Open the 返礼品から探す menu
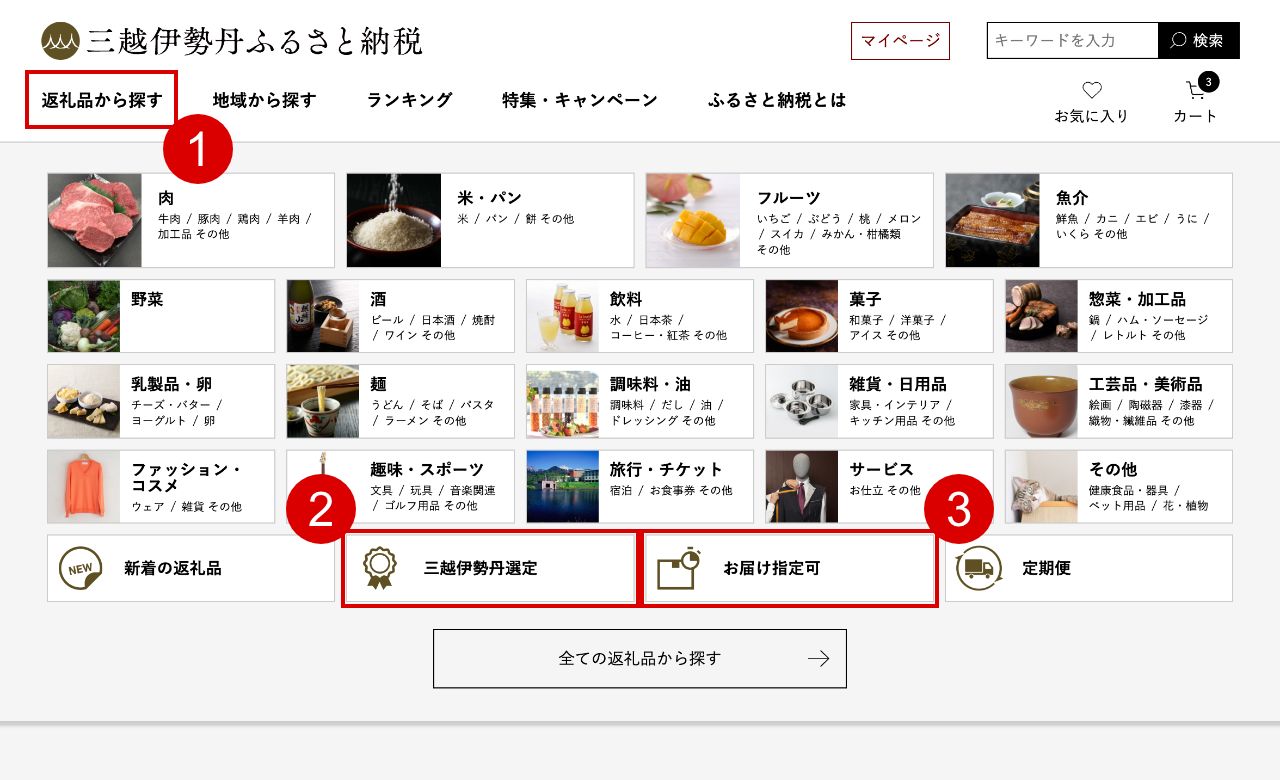The height and width of the screenshot is (780, 1280). coord(102,100)
